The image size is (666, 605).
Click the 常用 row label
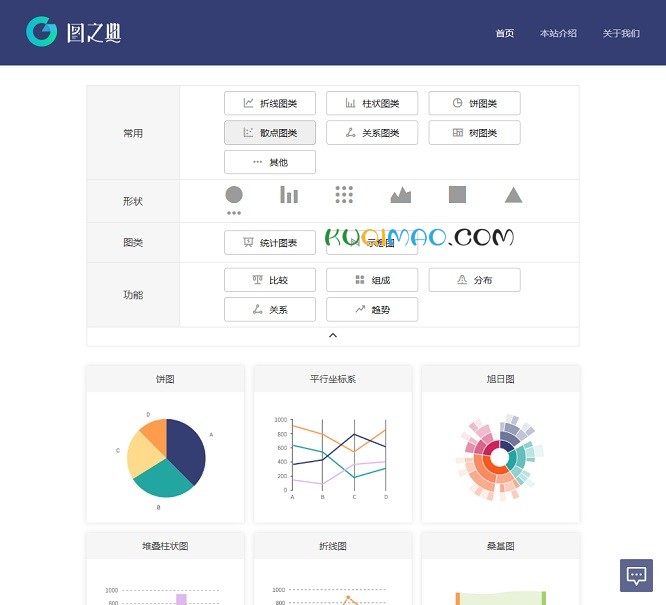coord(133,133)
